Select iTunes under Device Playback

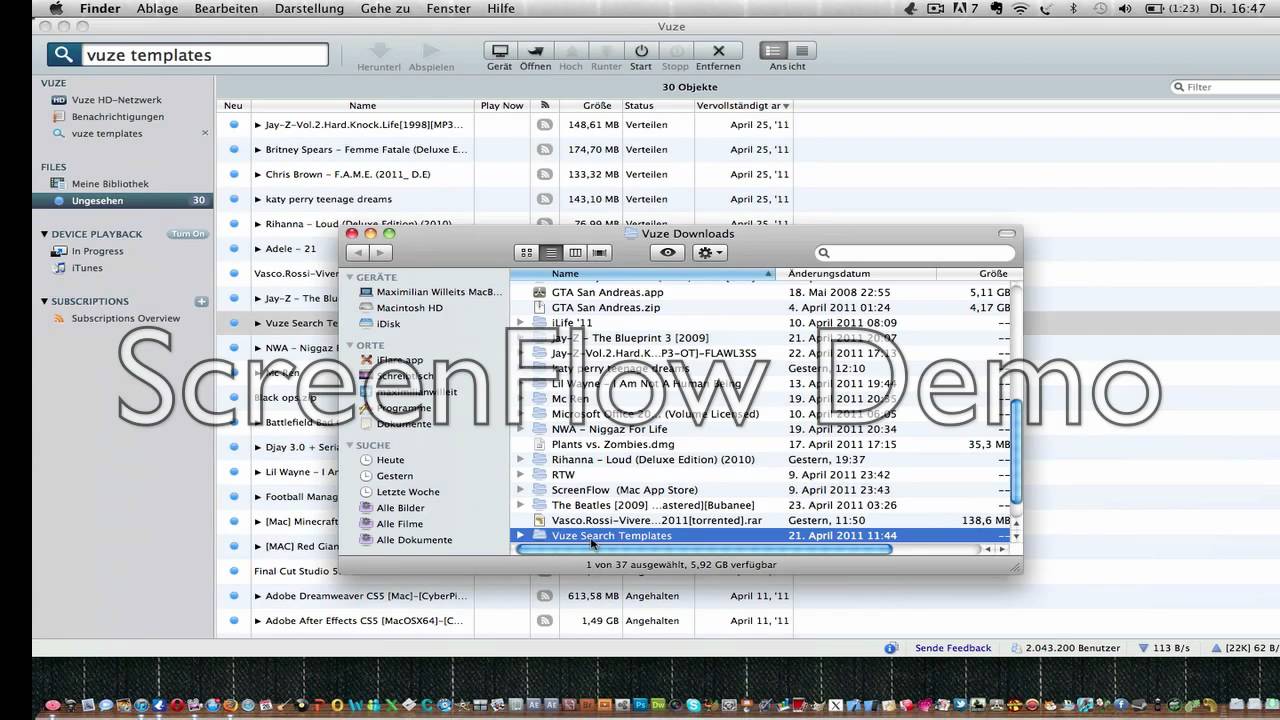[x=87, y=268]
